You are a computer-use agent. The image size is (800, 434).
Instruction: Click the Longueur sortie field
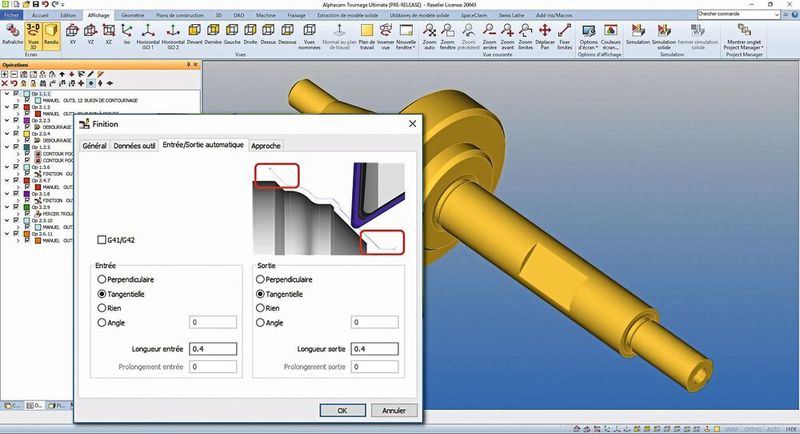pyautogui.click(x=374, y=349)
